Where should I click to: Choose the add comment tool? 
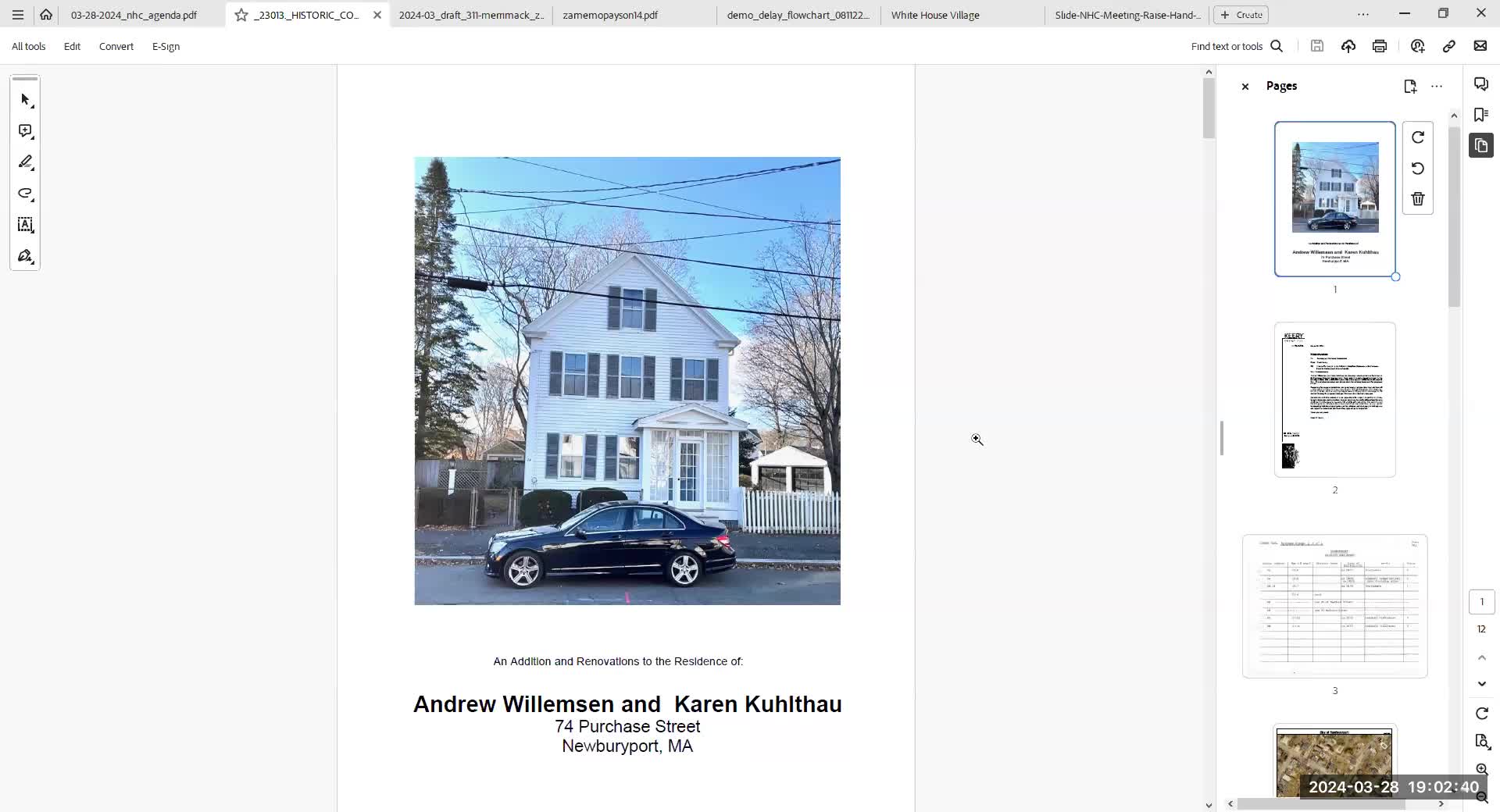pyautogui.click(x=25, y=131)
